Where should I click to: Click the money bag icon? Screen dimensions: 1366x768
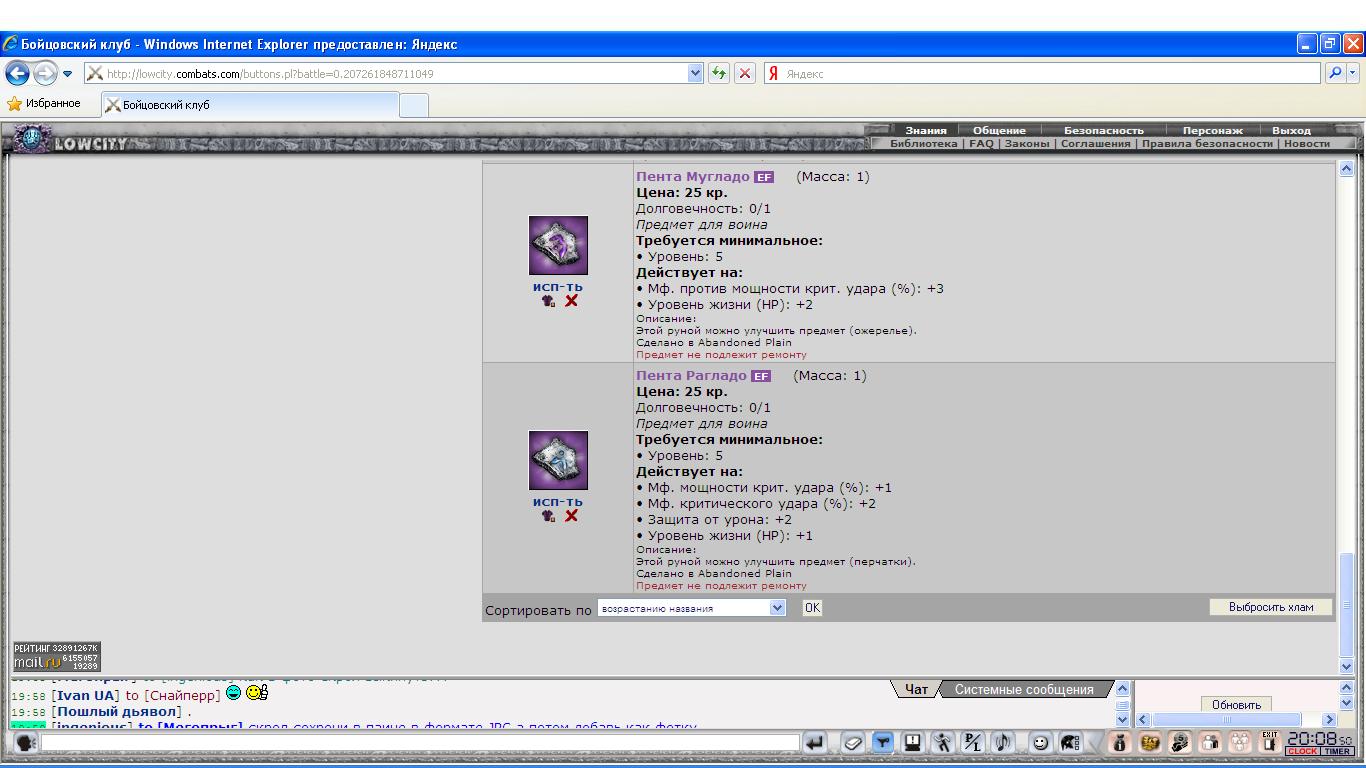1120,743
